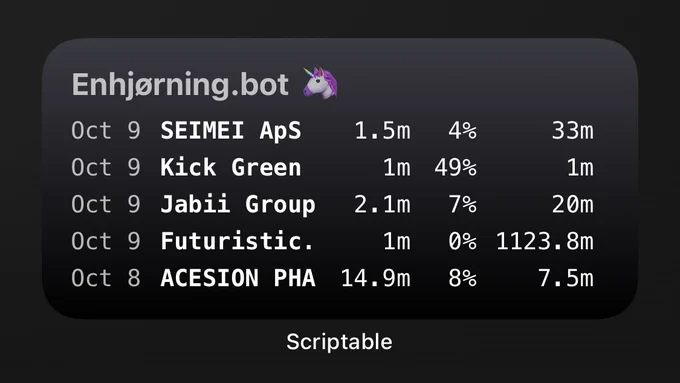
Task: Click the 14.9m amount for ACESION PHA
Action: coord(376,278)
